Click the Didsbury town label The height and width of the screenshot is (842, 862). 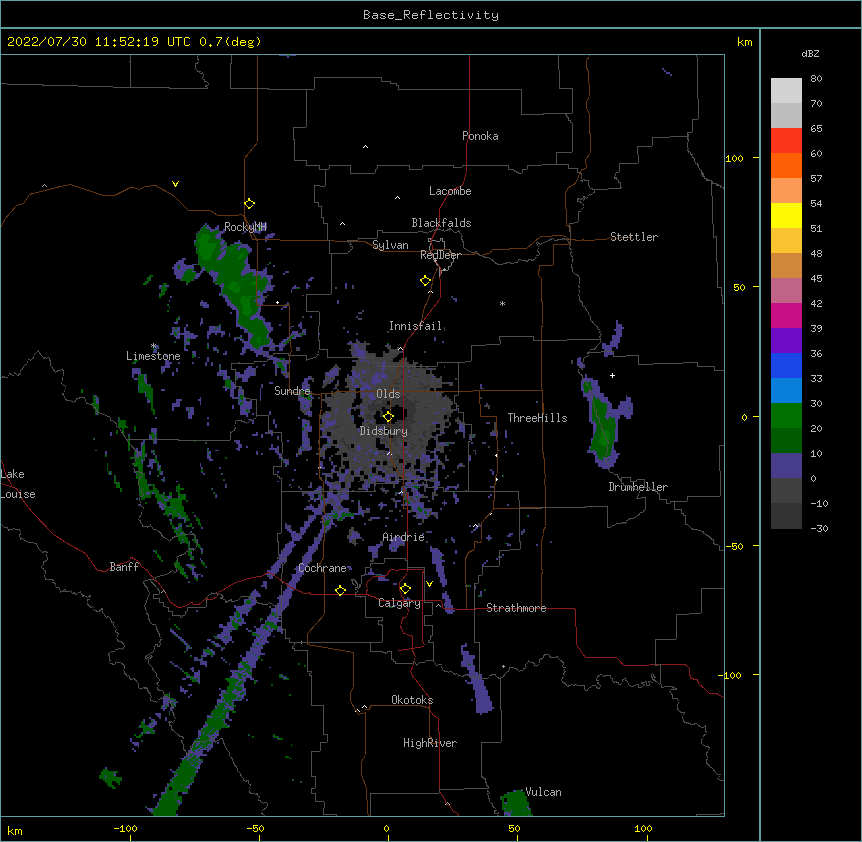[x=384, y=431]
